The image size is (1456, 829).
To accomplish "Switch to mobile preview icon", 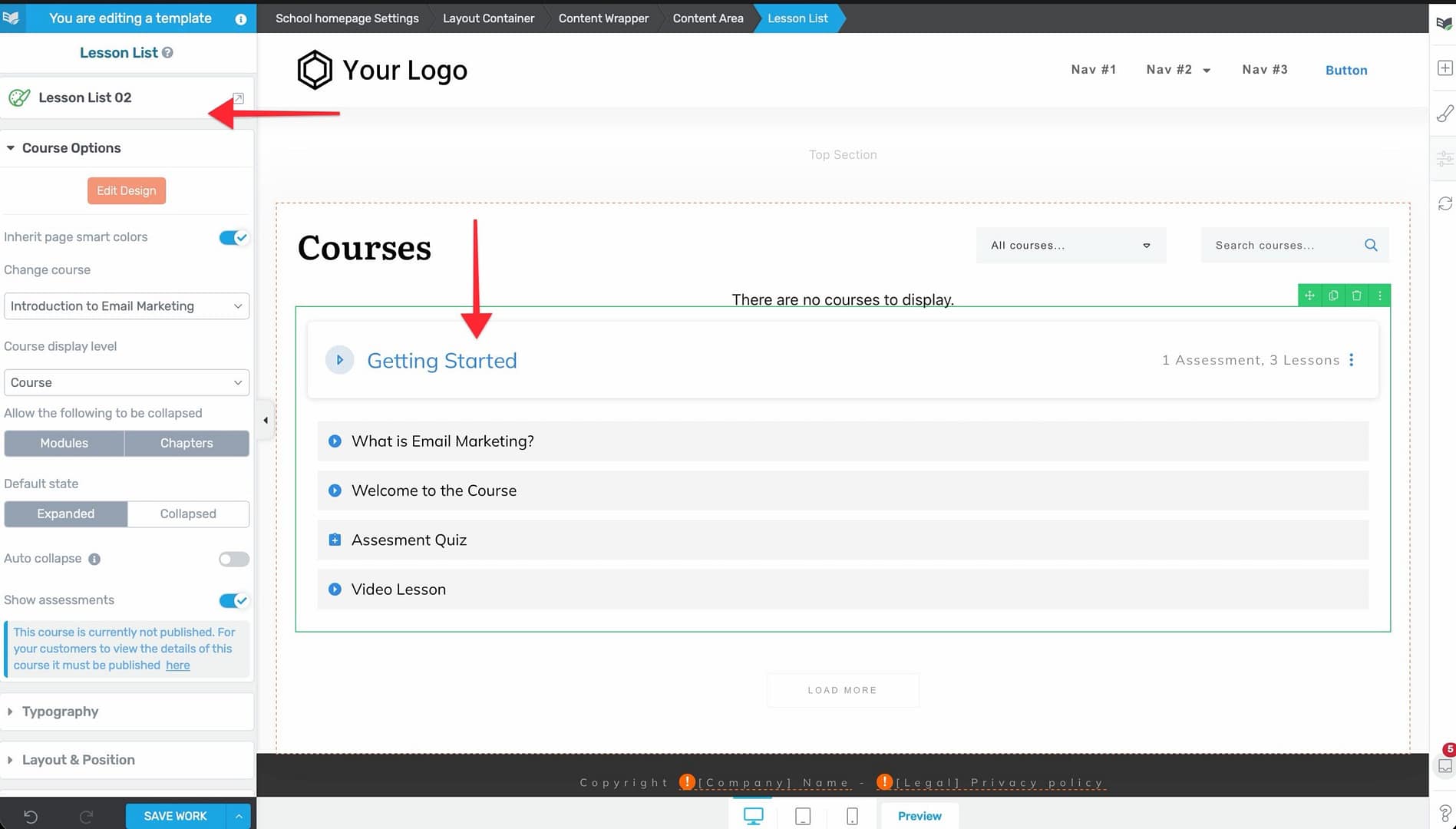I will click(852, 816).
